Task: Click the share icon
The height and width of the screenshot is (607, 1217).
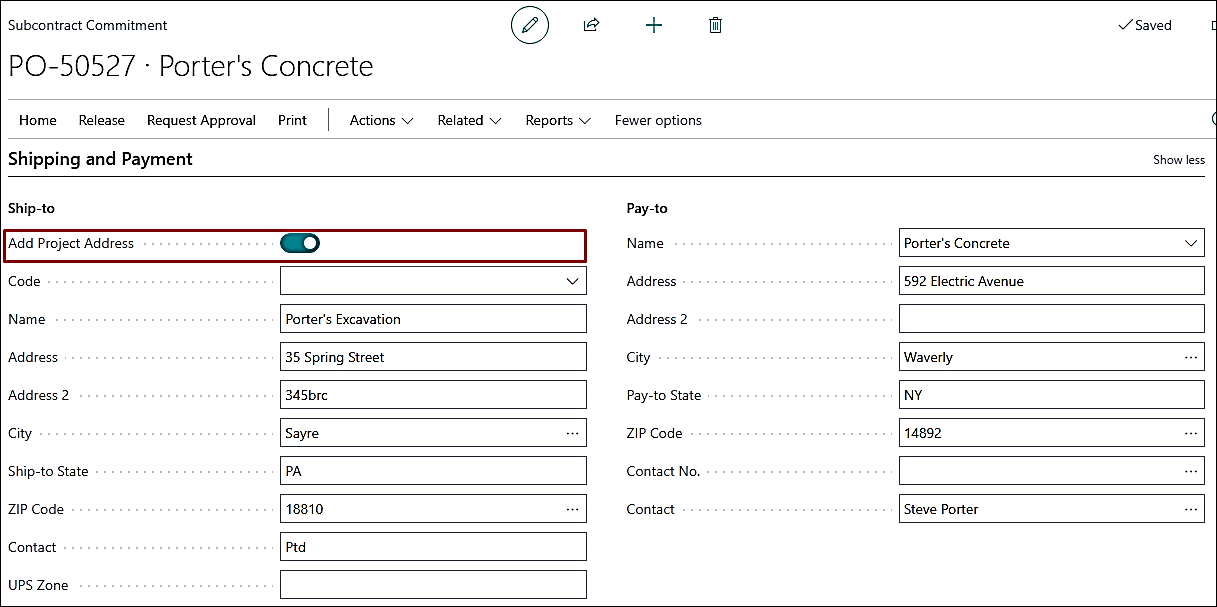Action: (x=591, y=25)
